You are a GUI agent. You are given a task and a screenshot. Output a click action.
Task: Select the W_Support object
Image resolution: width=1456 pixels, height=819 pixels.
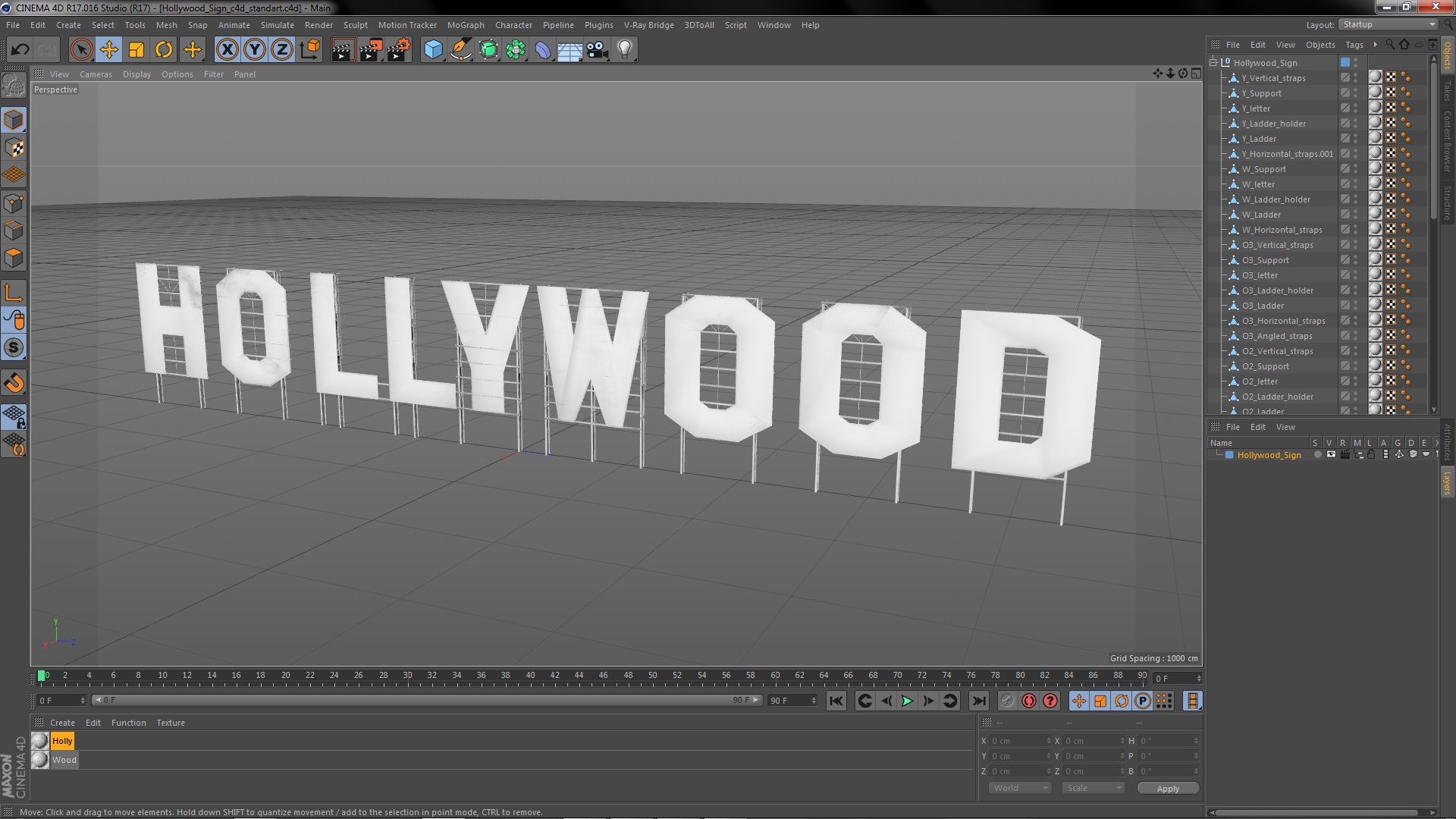[x=1263, y=169]
